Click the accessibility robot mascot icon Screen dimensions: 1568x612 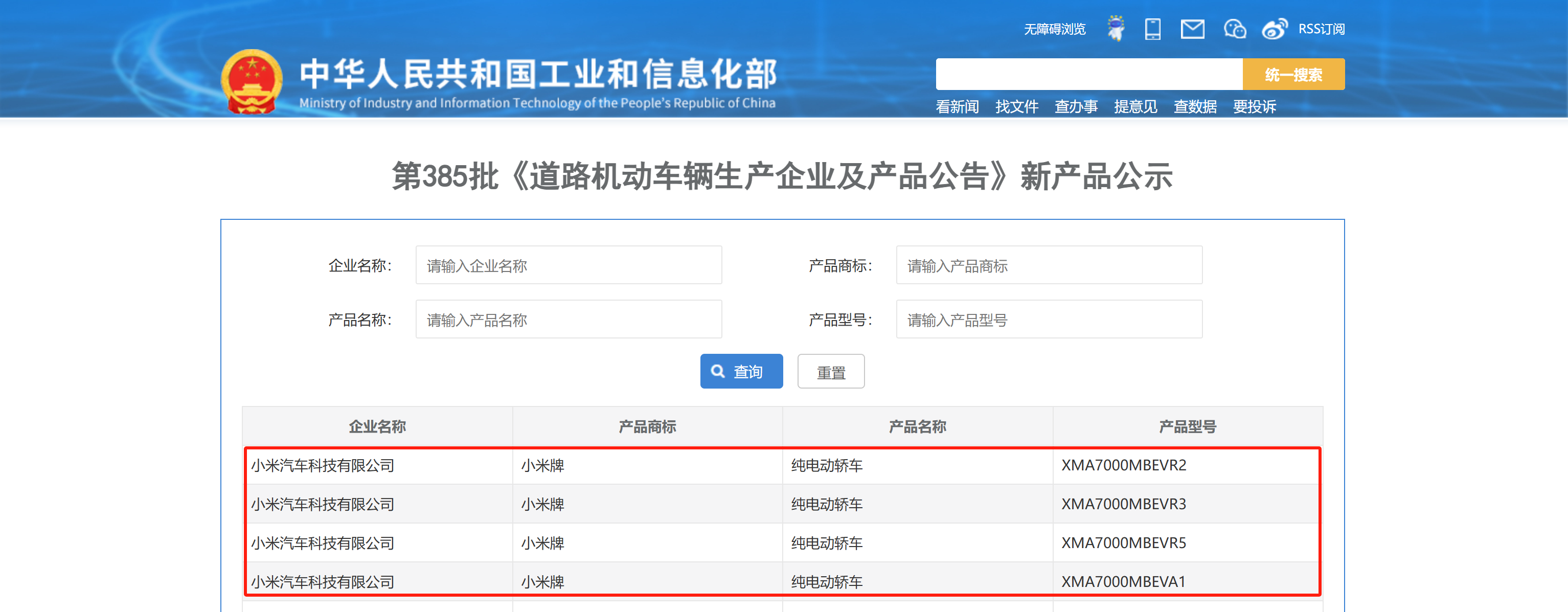point(1116,29)
